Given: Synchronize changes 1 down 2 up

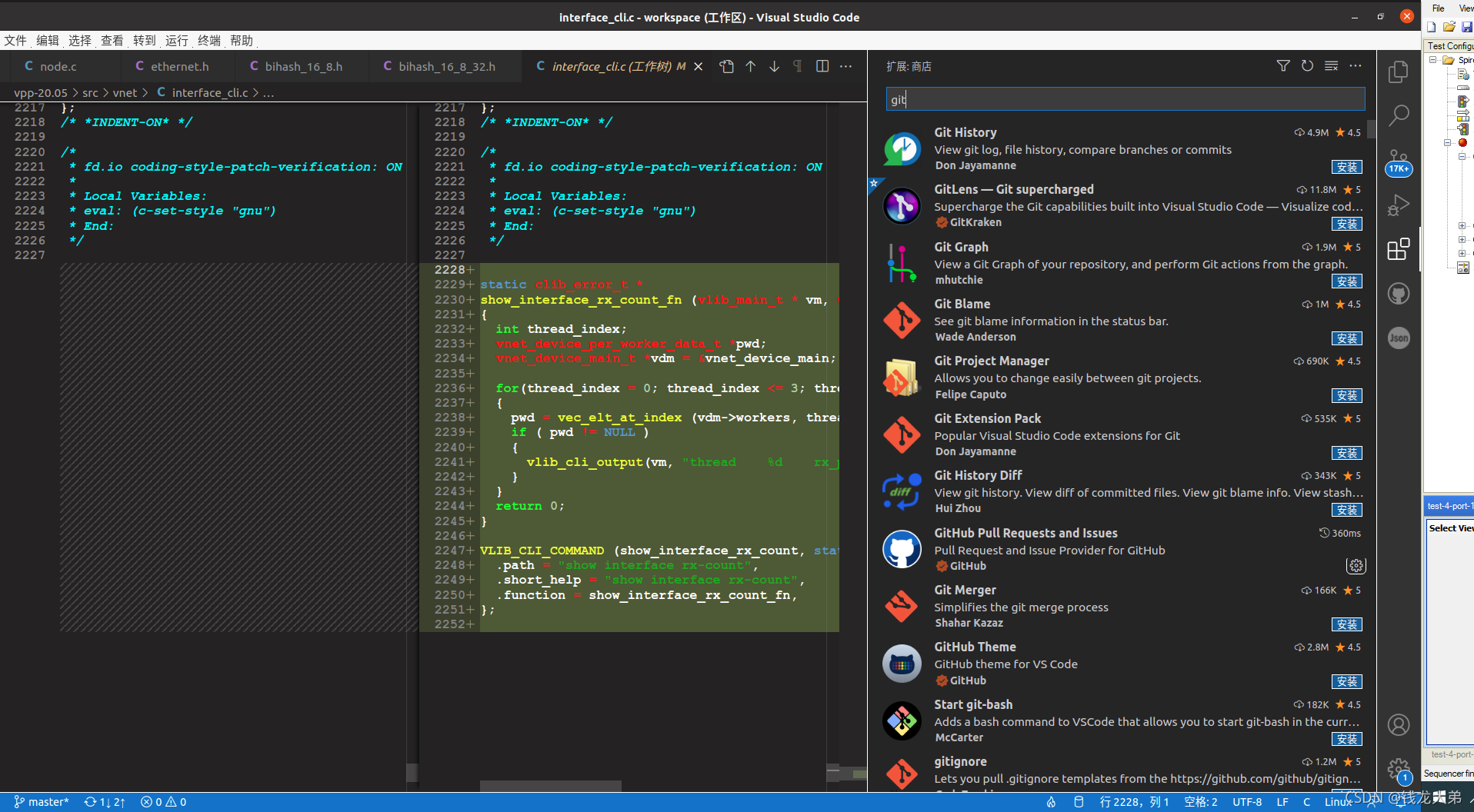Looking at the screenshot, I should pyautogui.click(x=105, y=802).
